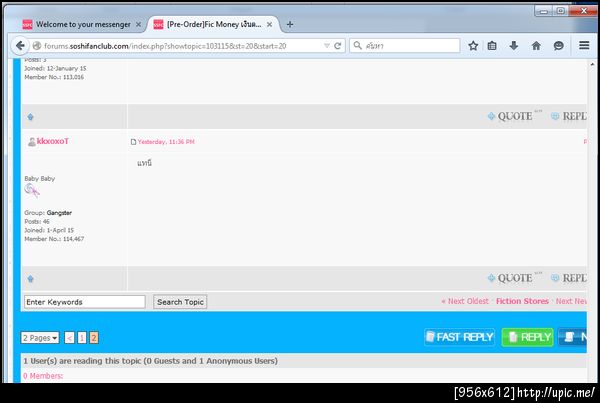Viewport: 600px width, 403px height.
Task: Click the Joined: 1-April 15 text
Action: pos(49,230)
